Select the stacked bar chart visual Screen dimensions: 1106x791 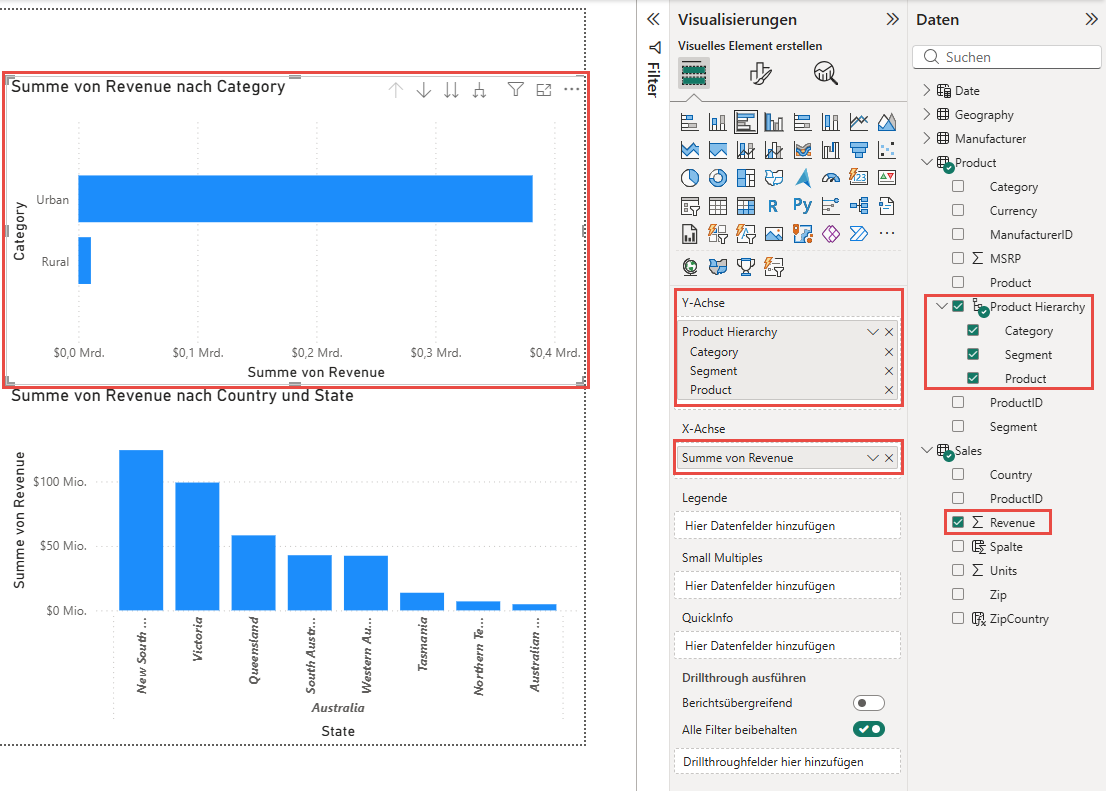689,122
